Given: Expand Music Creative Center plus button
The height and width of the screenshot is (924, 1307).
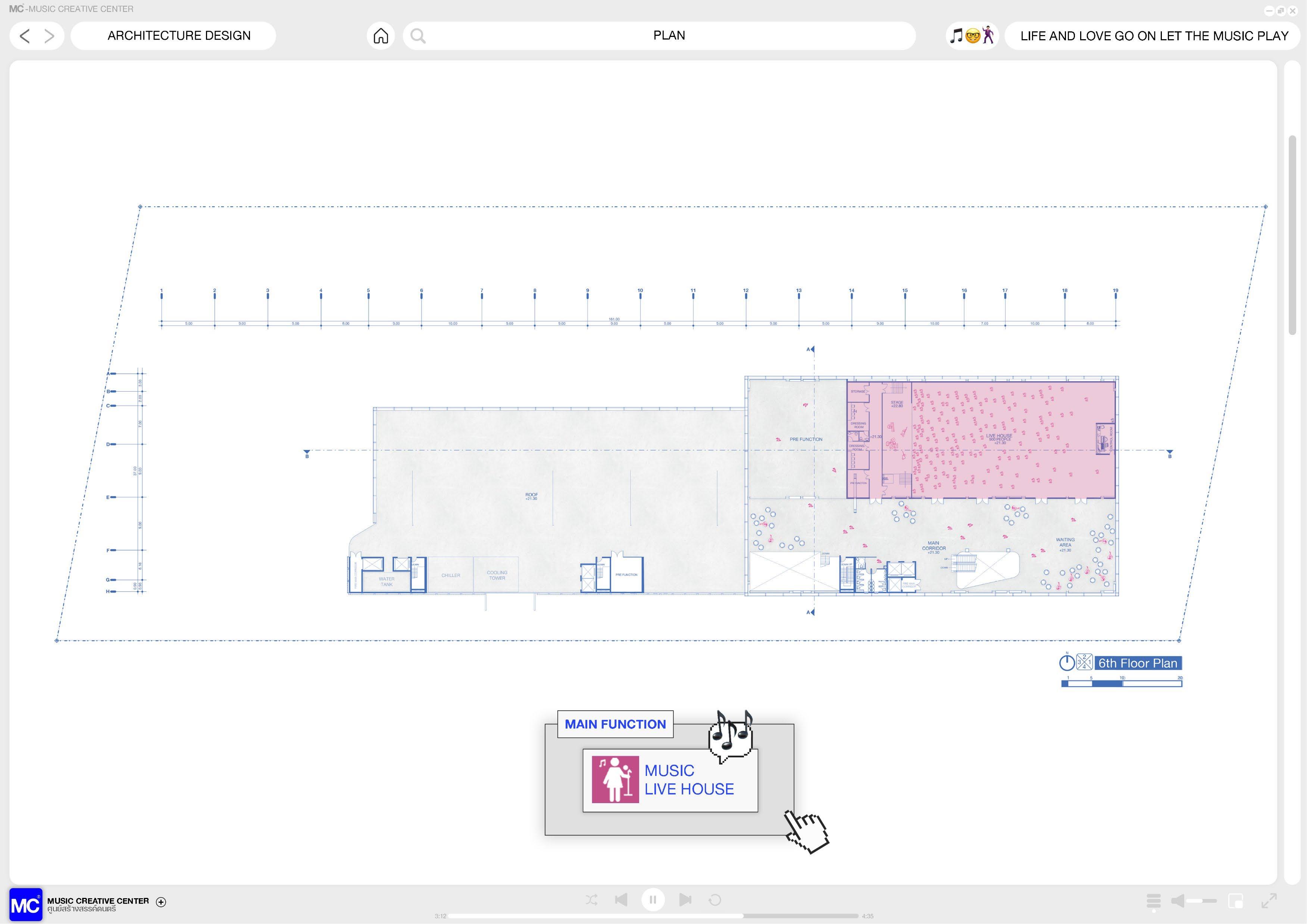Looking at the screenshot, I should (x=161, y=902).
